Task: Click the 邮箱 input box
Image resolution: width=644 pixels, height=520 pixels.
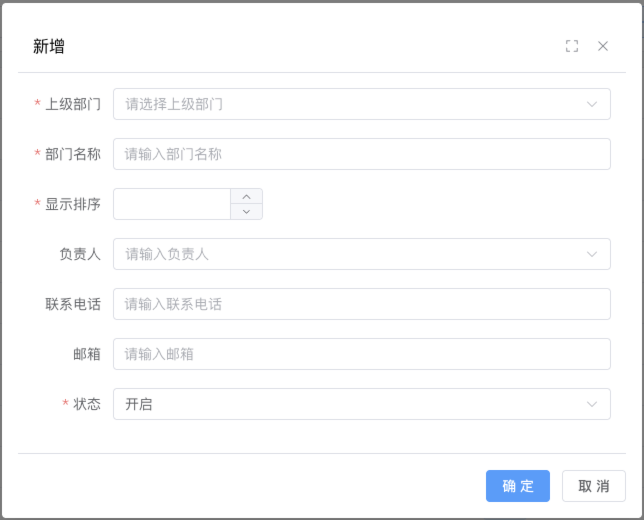Action: pyautogui.click(x=361, y=354)
